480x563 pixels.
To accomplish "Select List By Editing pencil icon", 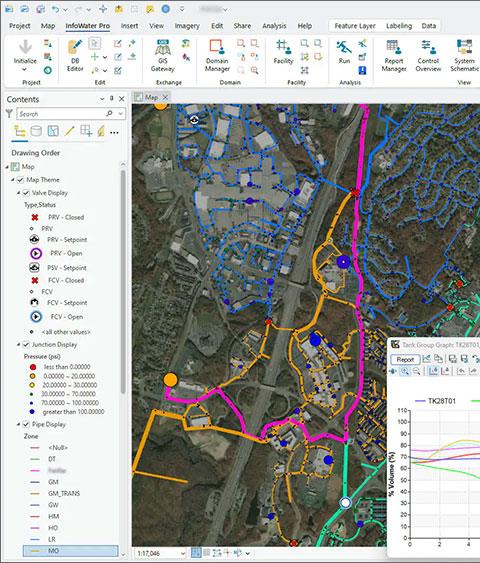I will [69, 131].
